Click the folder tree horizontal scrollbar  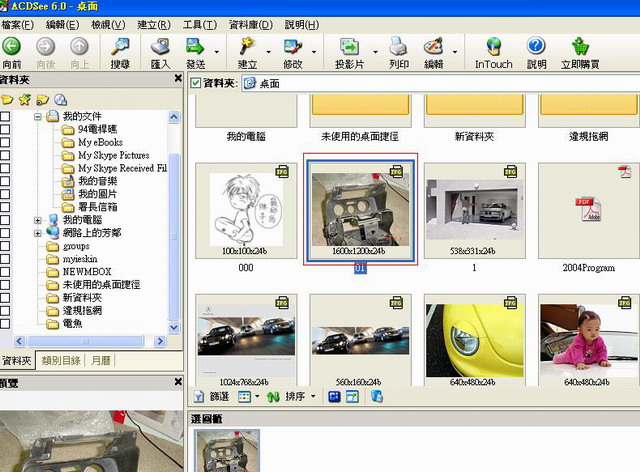85,342
